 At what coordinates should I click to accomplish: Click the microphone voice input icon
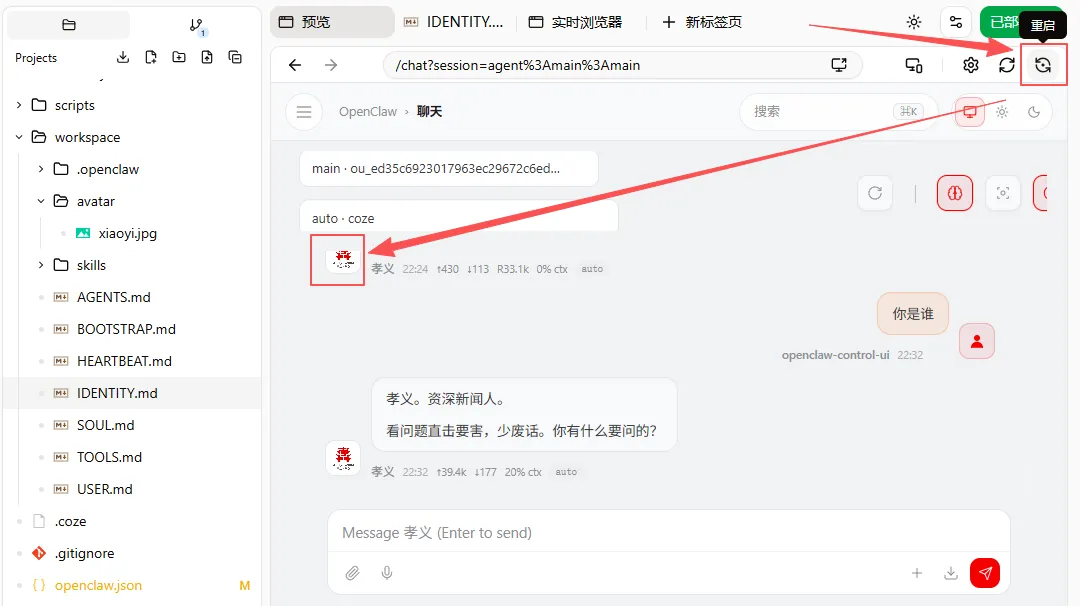(387, 573)
